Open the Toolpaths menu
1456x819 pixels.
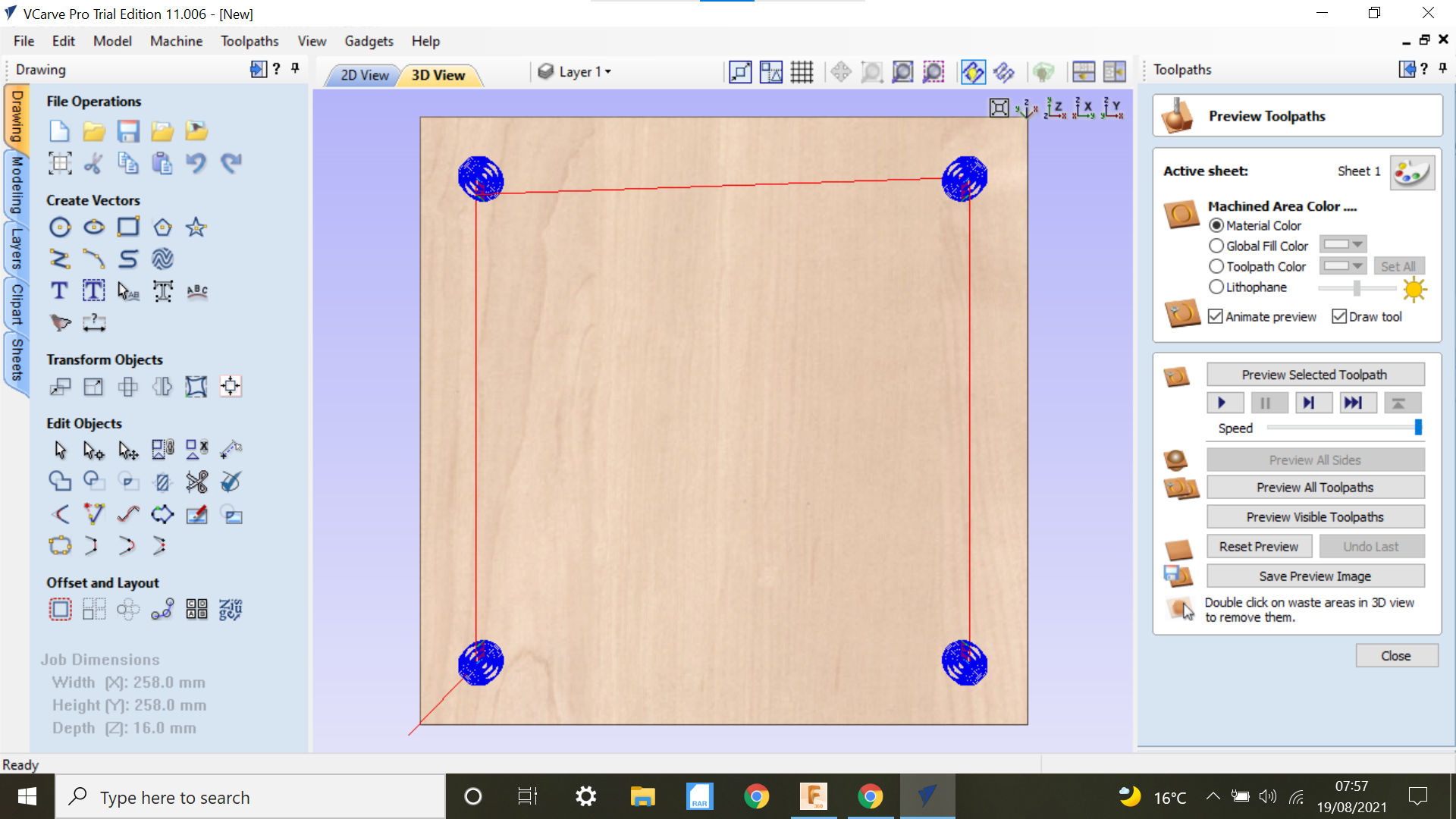249,41
